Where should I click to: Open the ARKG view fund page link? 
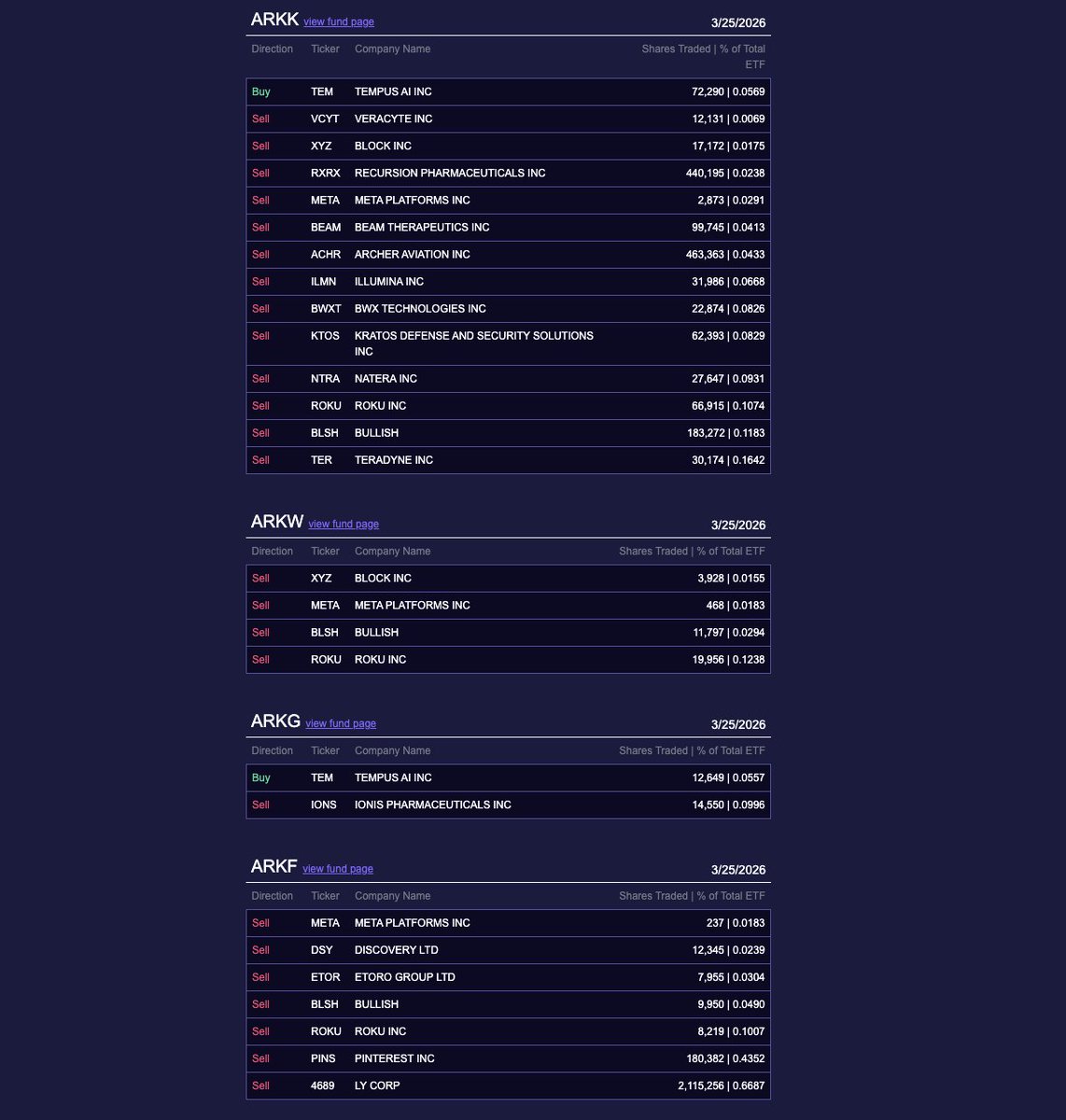(341, 724)
